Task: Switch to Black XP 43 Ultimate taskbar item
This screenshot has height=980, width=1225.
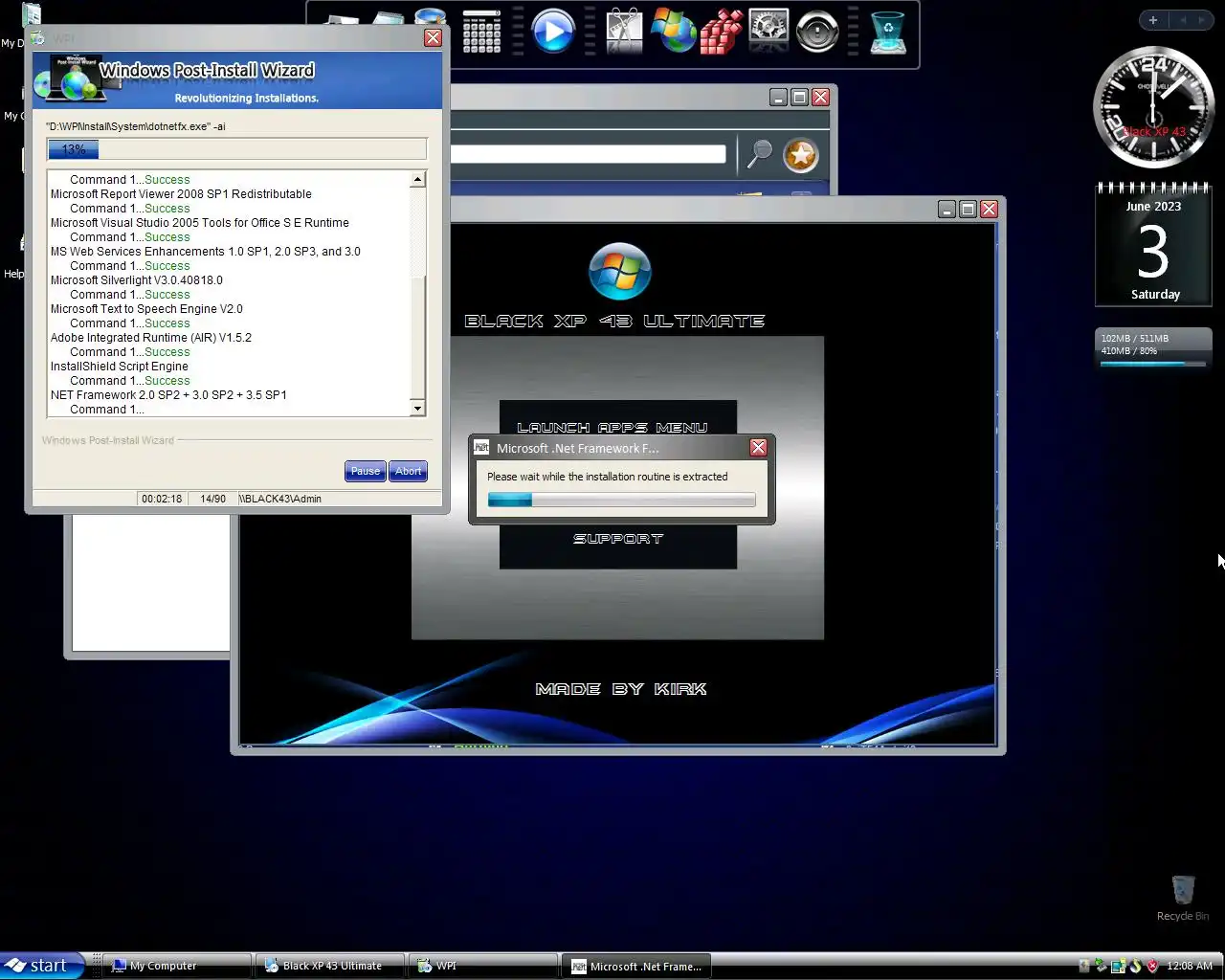Action: 331,966
